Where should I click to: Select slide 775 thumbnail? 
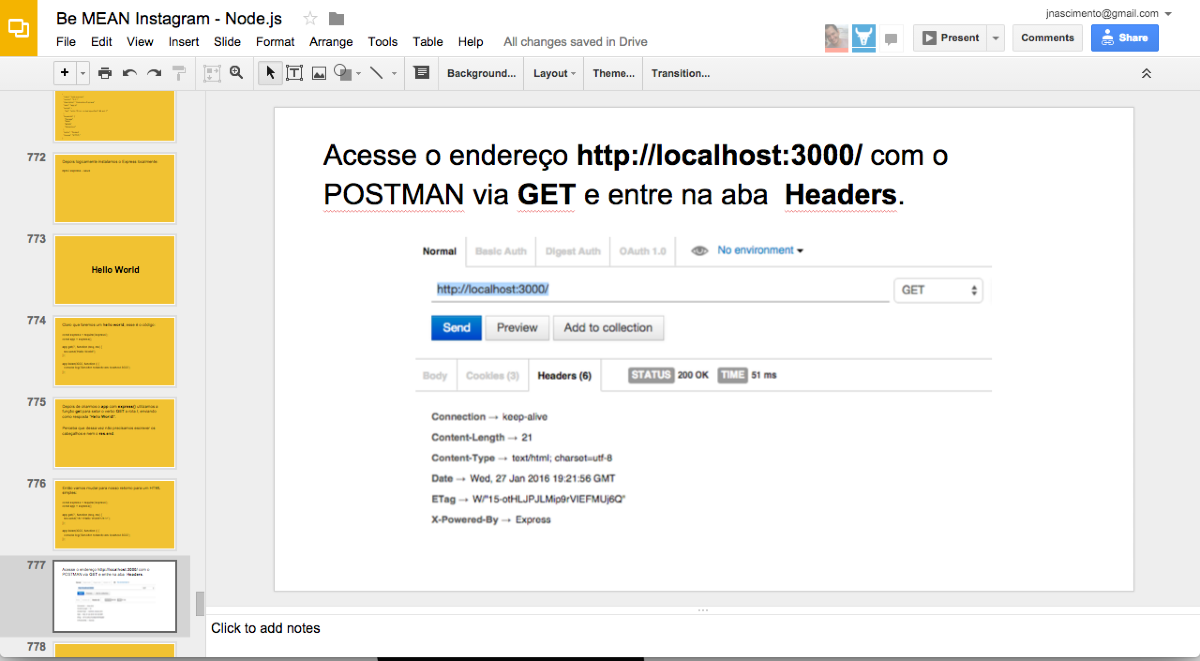[x=115, y=433]
